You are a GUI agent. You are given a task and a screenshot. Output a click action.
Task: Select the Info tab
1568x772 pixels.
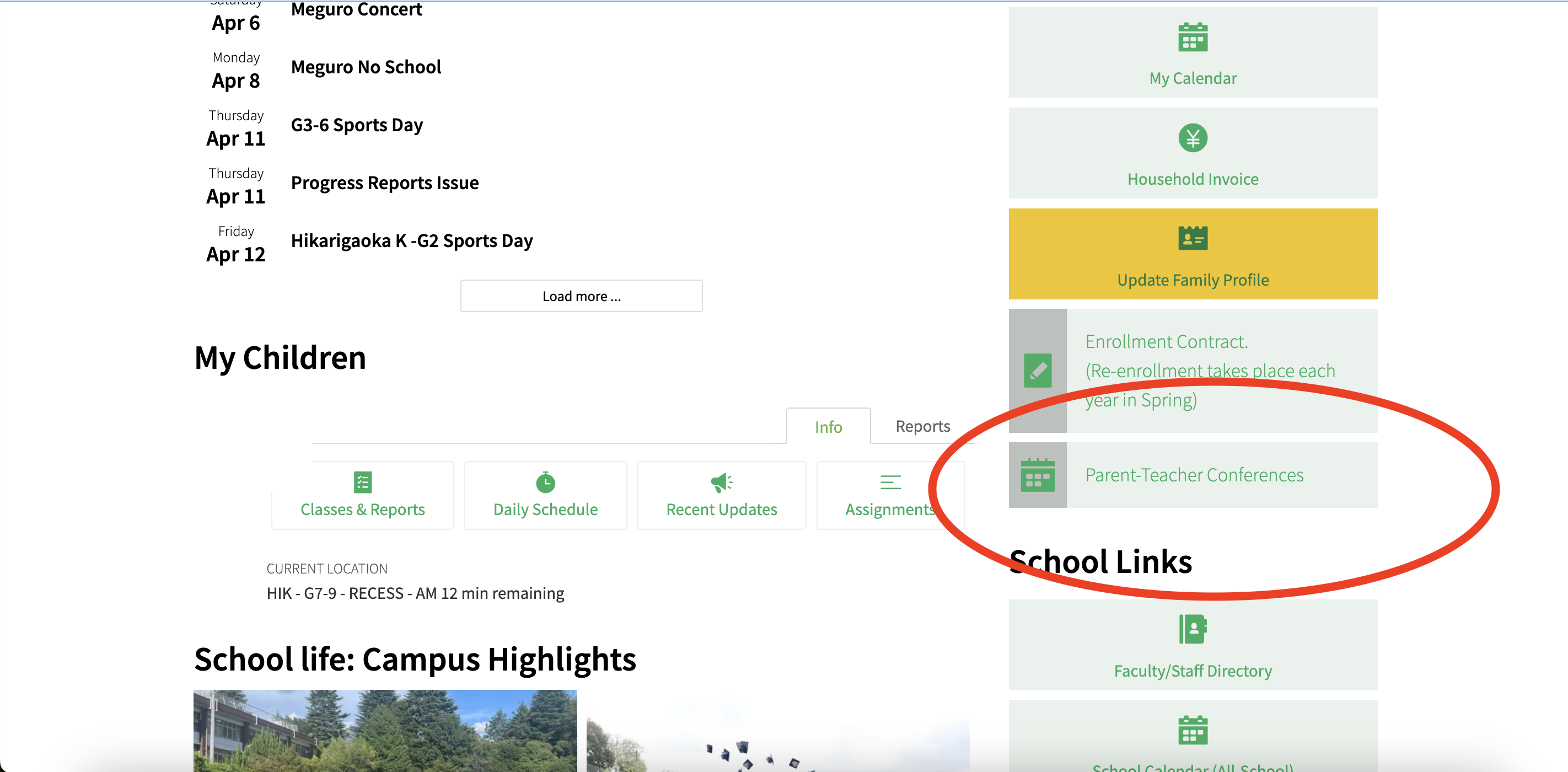click(828, 427)
